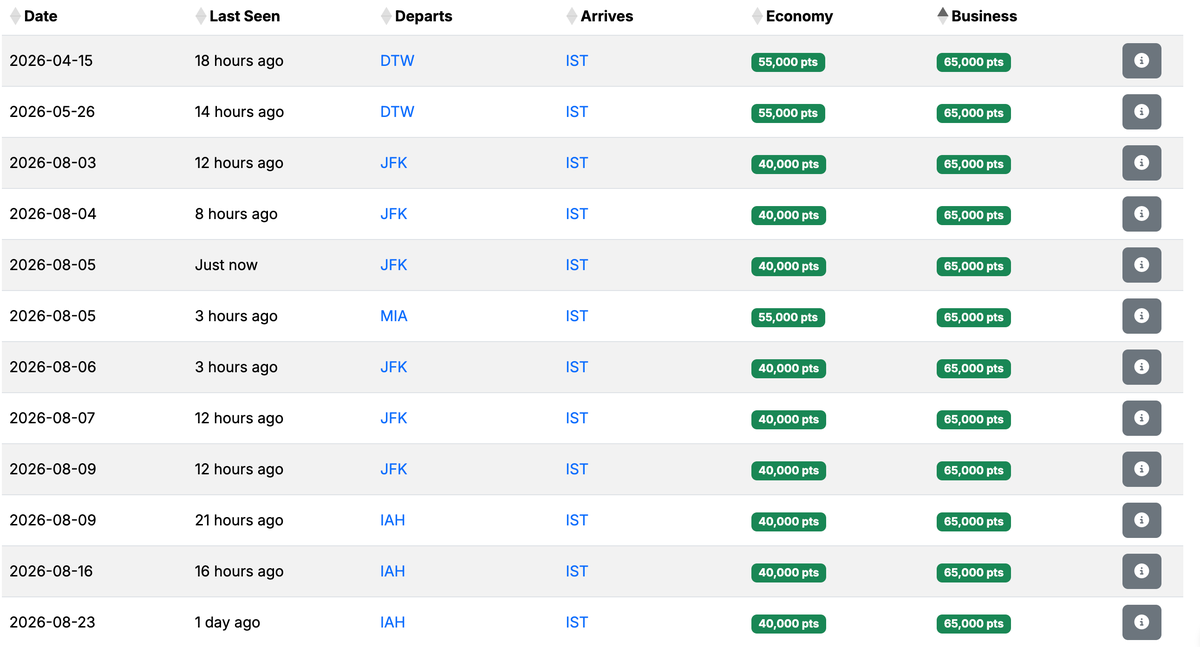View info for the 2026-08-06 JFK flight
Screen dimensions: 1200x647
pos(1141,367)
